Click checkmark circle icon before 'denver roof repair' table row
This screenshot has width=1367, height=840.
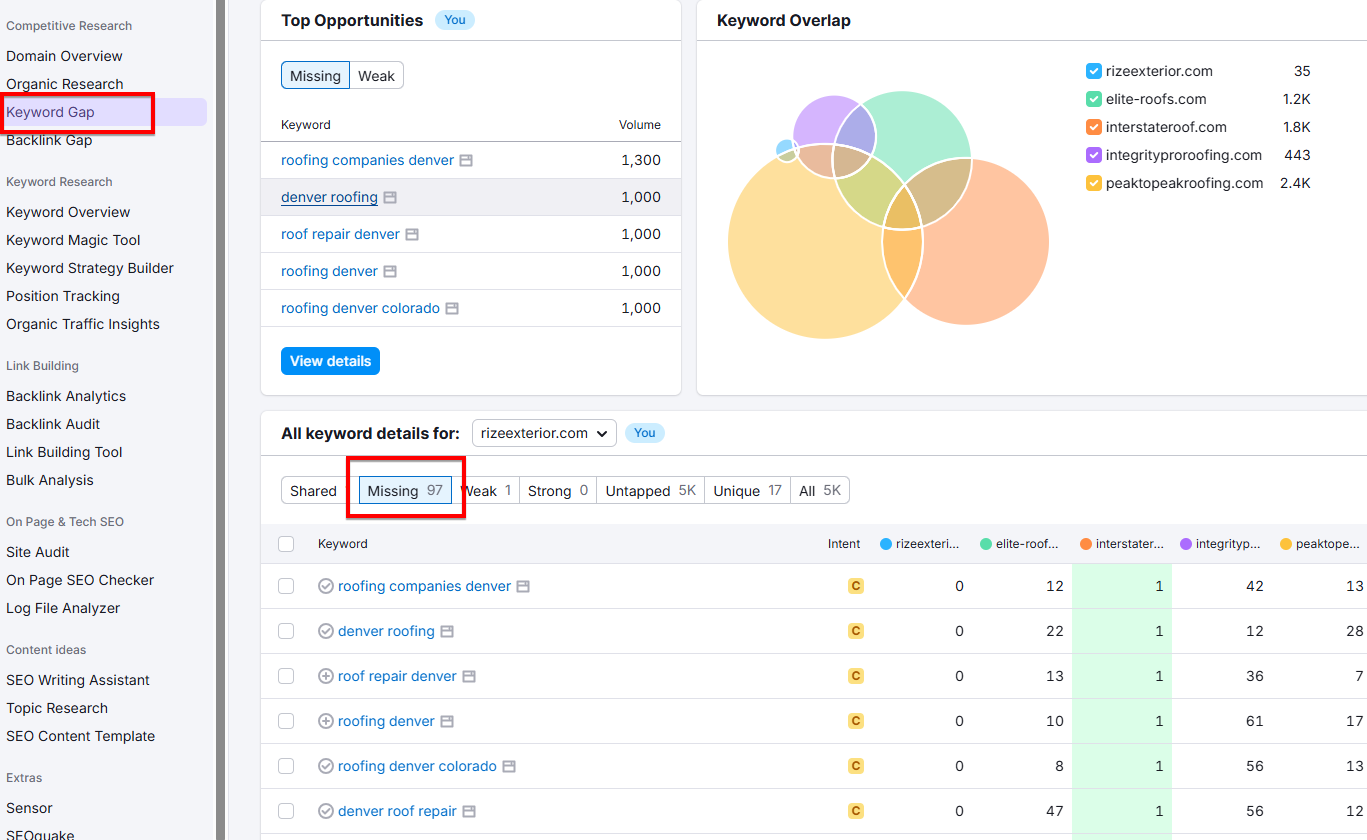click(x=325, y=811)
